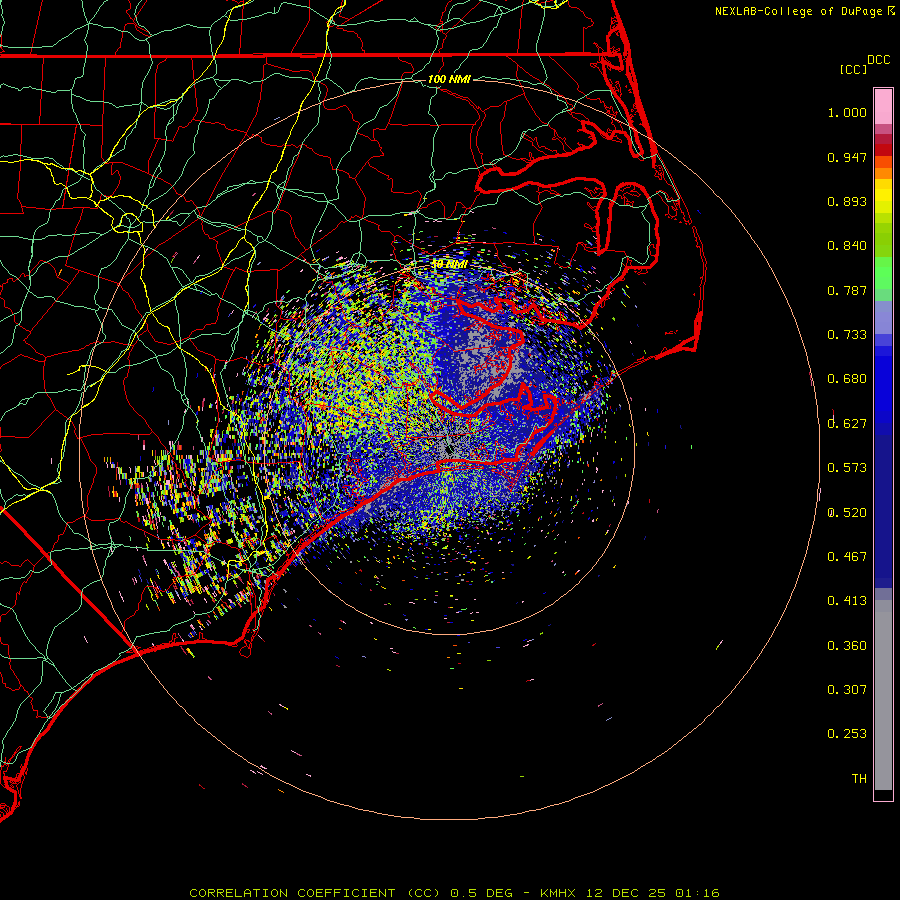Viewport: 900px width, 900px height.
Task: Click the CORRELATION COEFFICIENT (CC) caption text
Action: (x=315, y=893)
